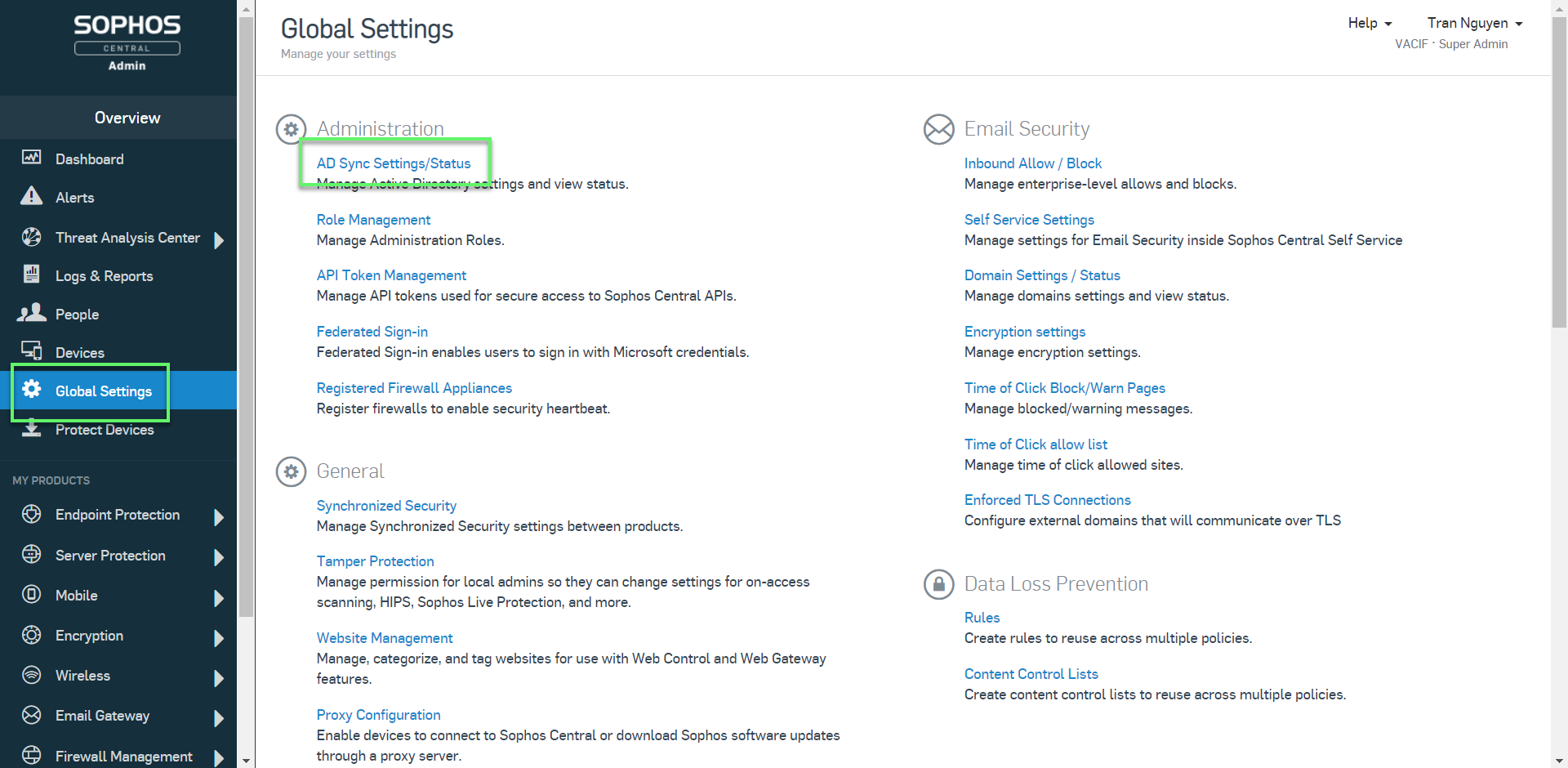This screenshot has width=1568, height=768.
Task: Open Federated Sign-in link
Action: (372, 332)
